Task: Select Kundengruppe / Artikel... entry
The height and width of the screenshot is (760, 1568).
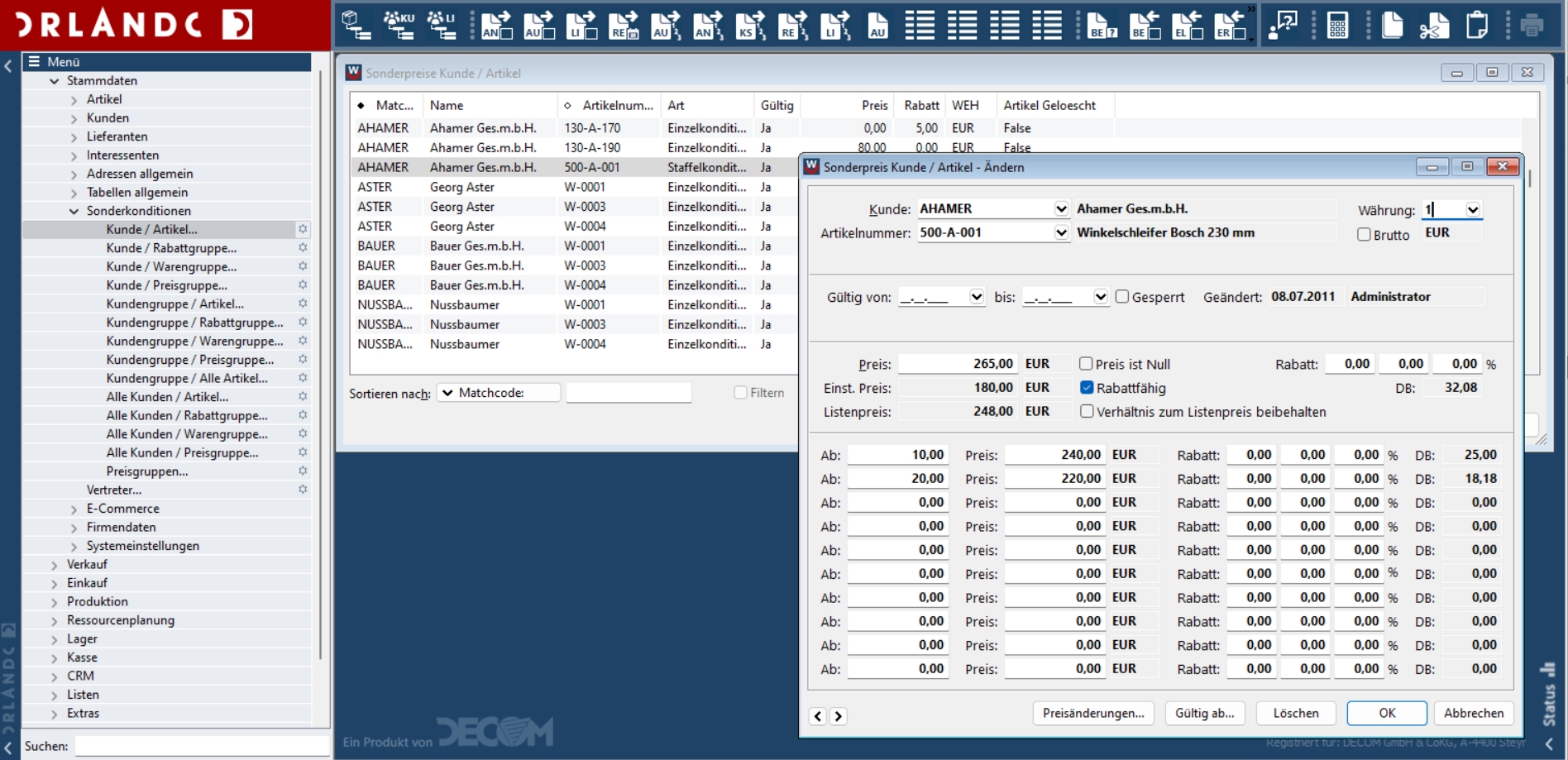Action: (174, 304)
